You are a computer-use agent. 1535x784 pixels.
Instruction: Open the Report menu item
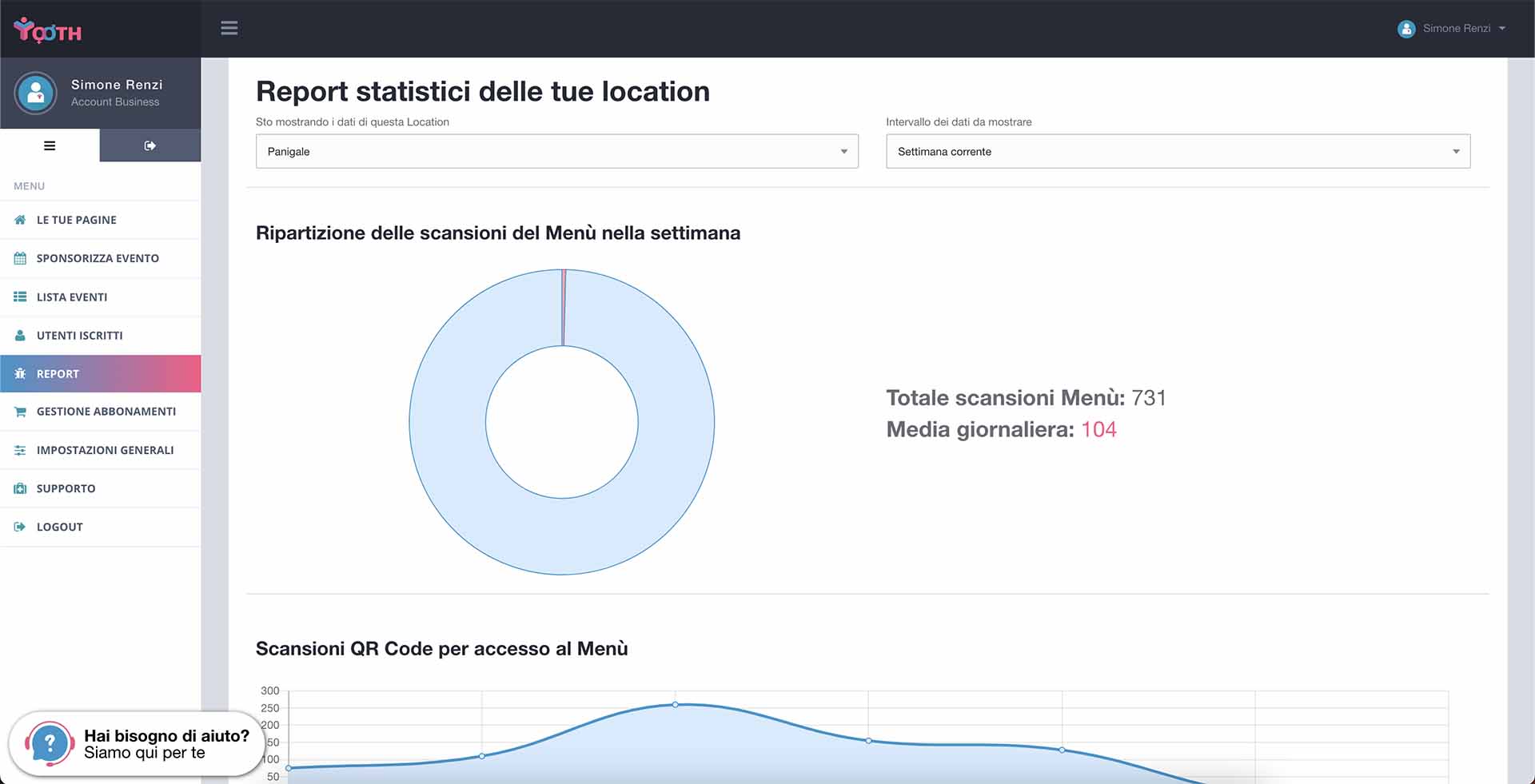pyautogui.click(x=100, y=373)
